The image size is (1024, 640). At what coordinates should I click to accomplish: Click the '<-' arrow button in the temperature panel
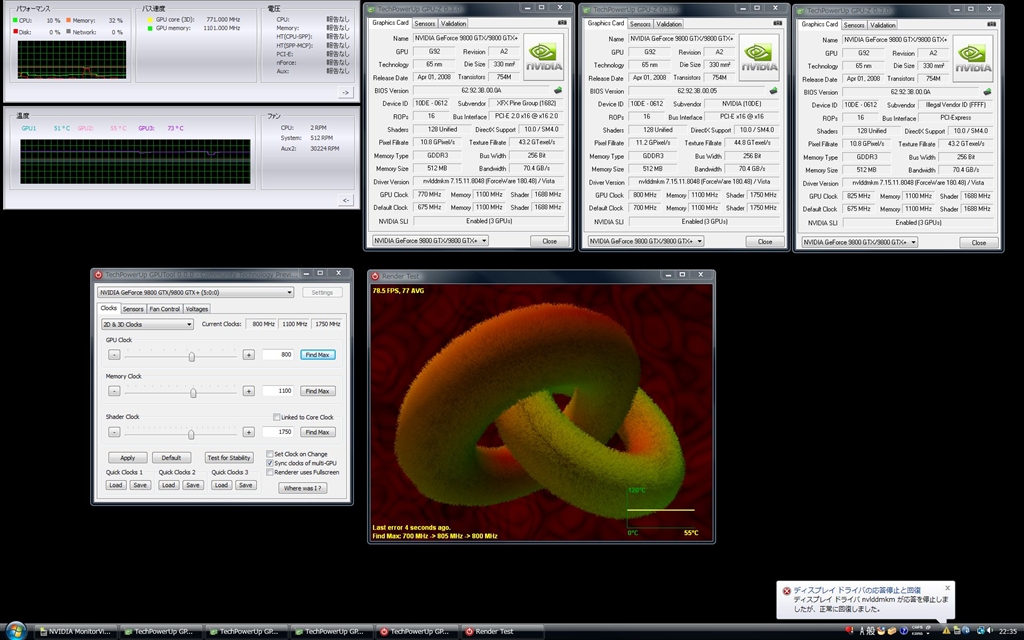click(x=345, y=200)
